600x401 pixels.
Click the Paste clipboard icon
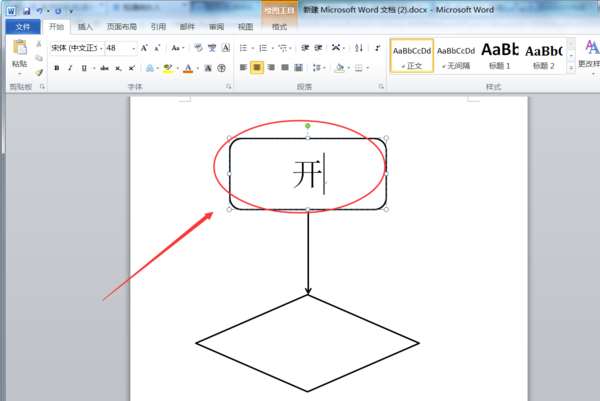(x=20, y=48)
